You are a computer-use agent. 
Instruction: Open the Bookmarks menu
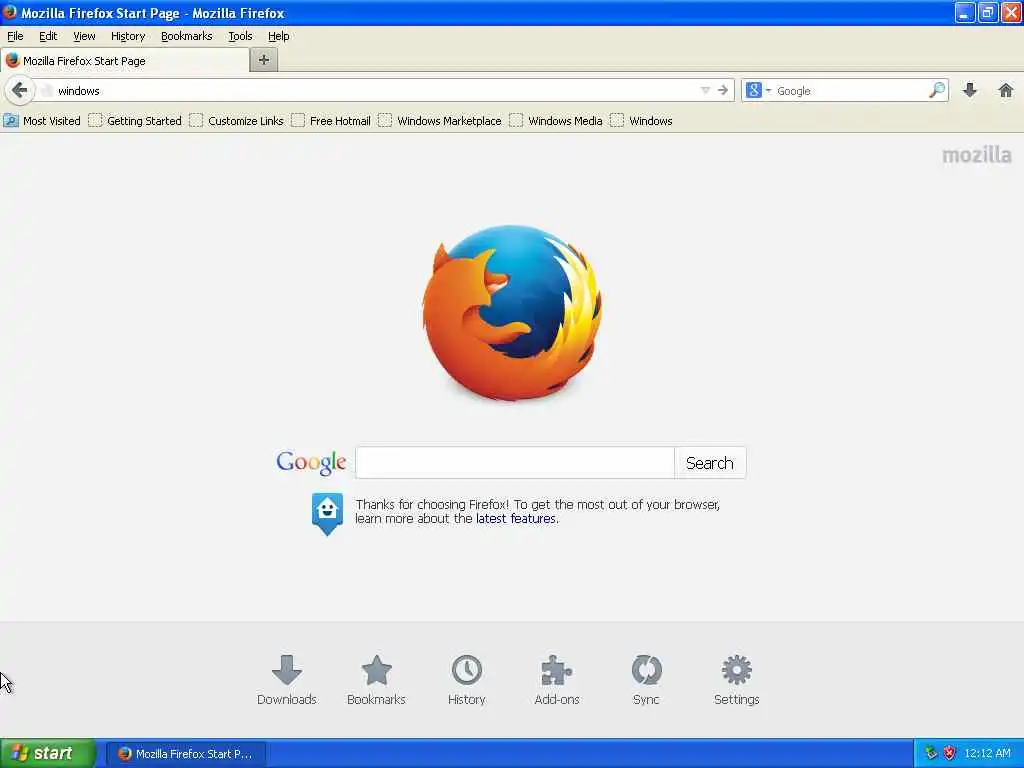point(187,36)
